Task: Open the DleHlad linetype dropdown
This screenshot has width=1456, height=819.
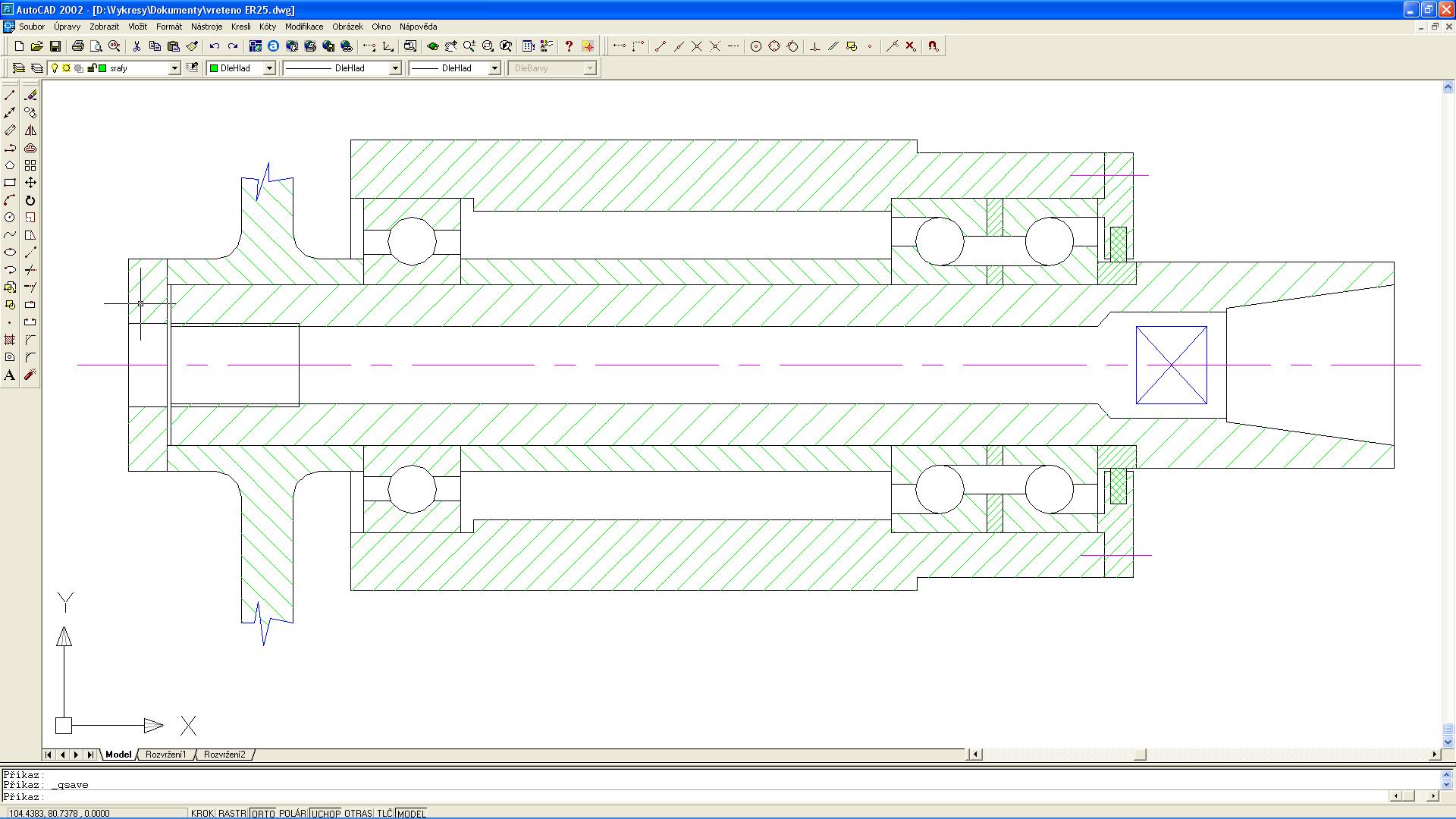Action: tap(394, 68)
